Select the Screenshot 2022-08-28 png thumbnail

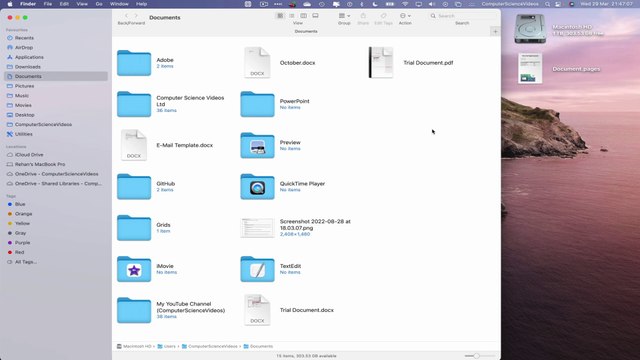coord(257,228)
